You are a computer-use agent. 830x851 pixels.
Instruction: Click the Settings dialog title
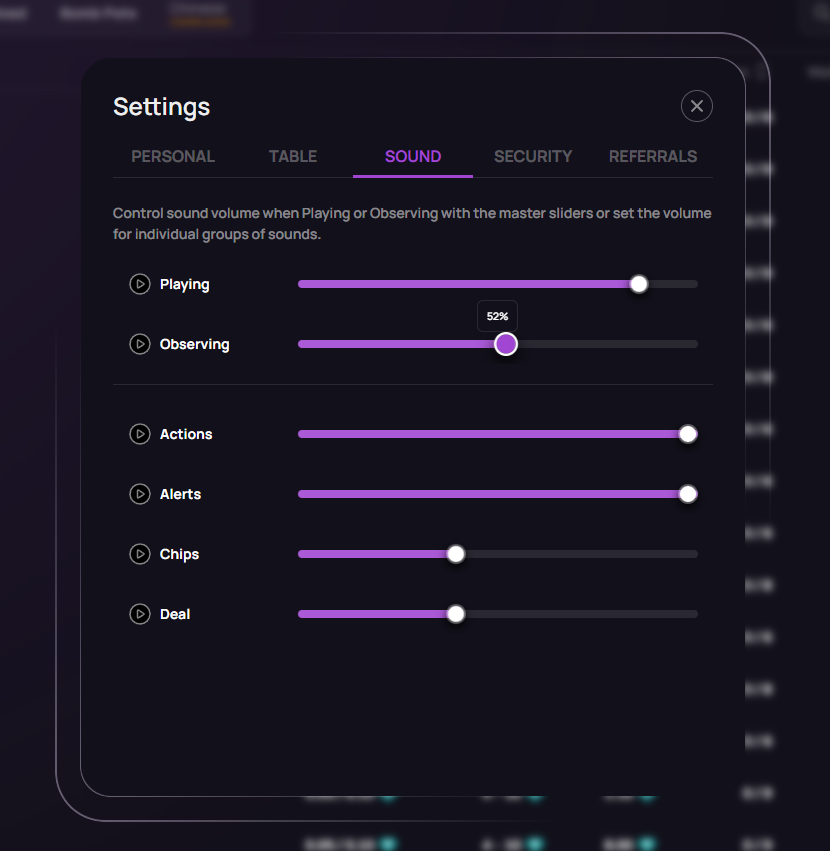(x=162, y=107)
